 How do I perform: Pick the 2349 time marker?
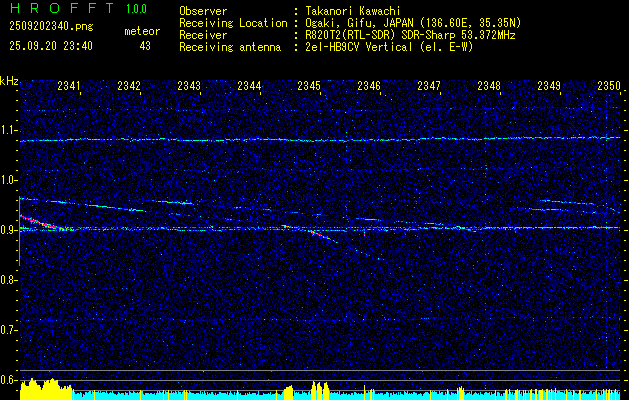pos(549,87)
